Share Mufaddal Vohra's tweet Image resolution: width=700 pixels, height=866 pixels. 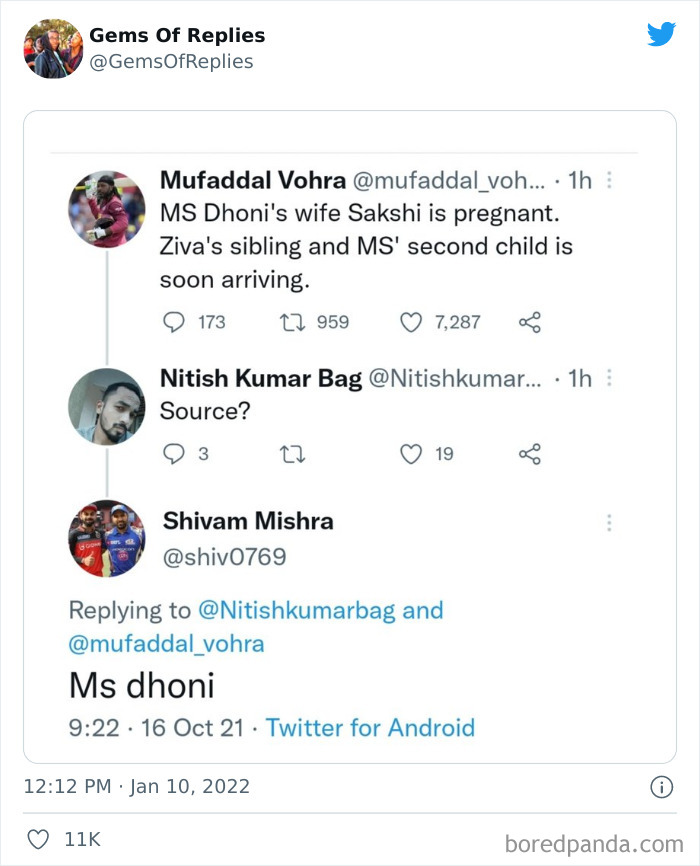[x=529, y=322]
